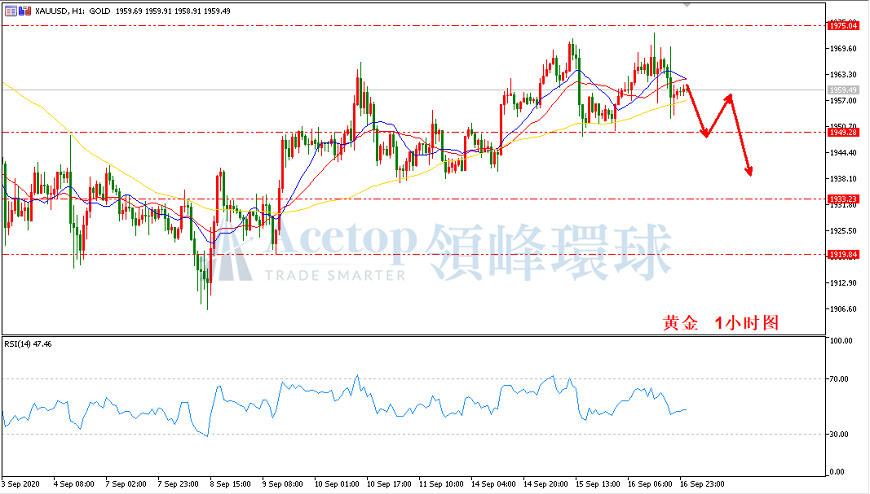This screenshot has width=870, height=494.
Task: Click the 1925.50 price axis value
Action: 843,231
